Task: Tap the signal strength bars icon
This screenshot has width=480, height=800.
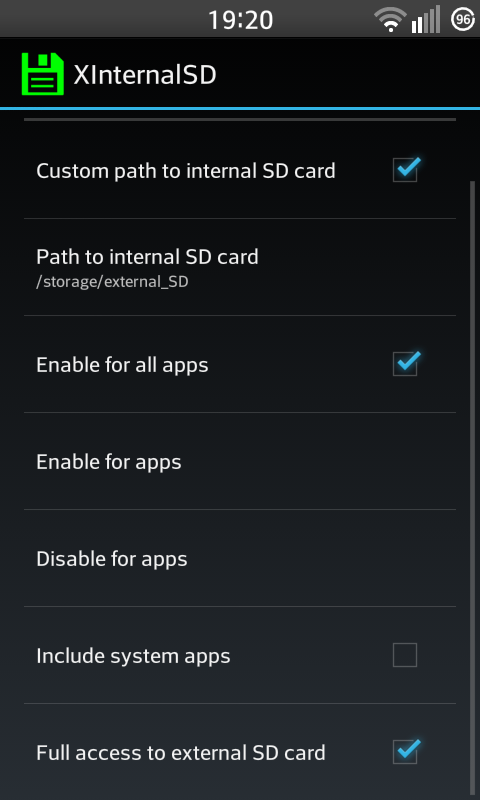Action: click(425, 19)
